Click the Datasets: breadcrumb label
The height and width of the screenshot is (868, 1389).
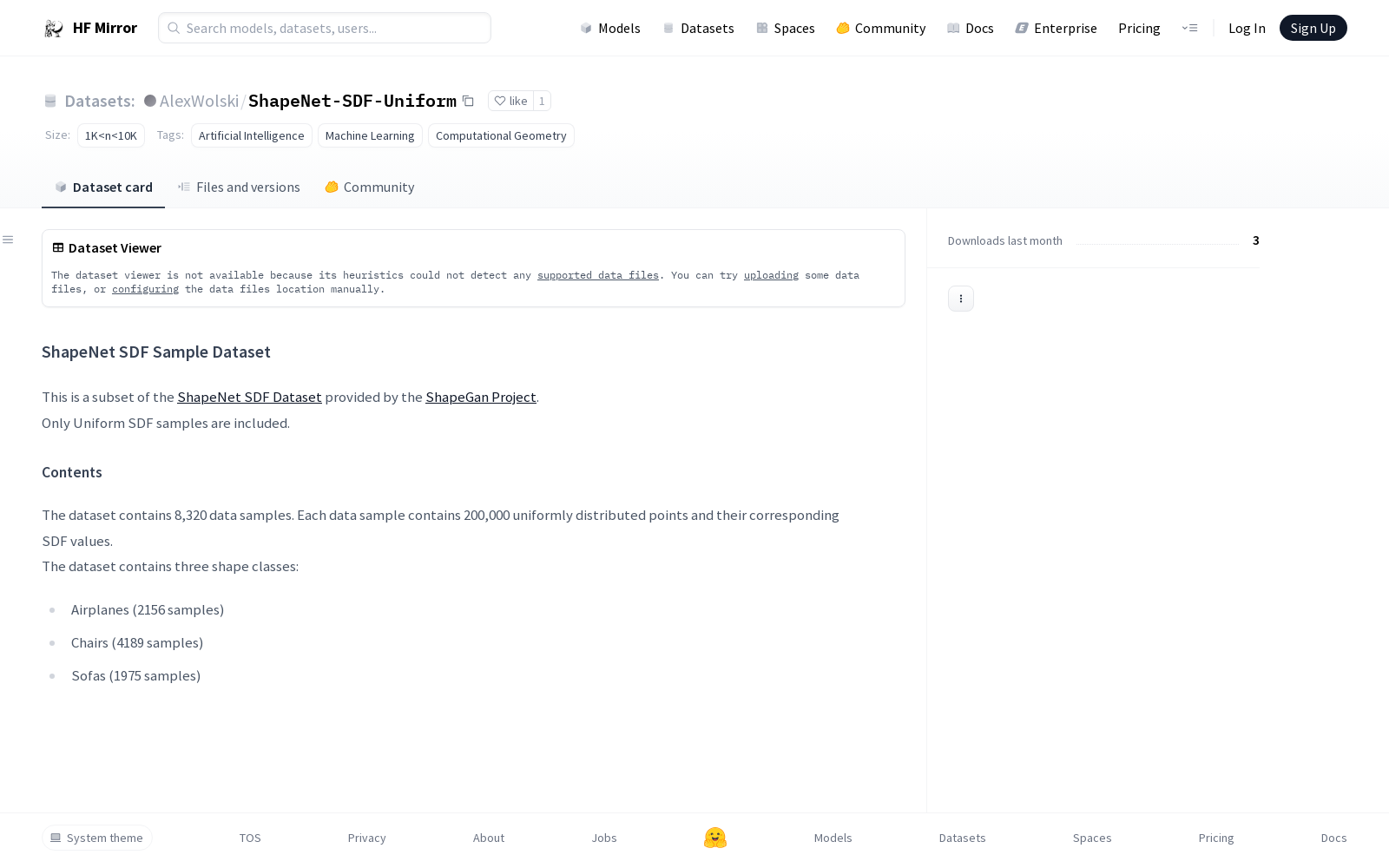tap(100, 102)
